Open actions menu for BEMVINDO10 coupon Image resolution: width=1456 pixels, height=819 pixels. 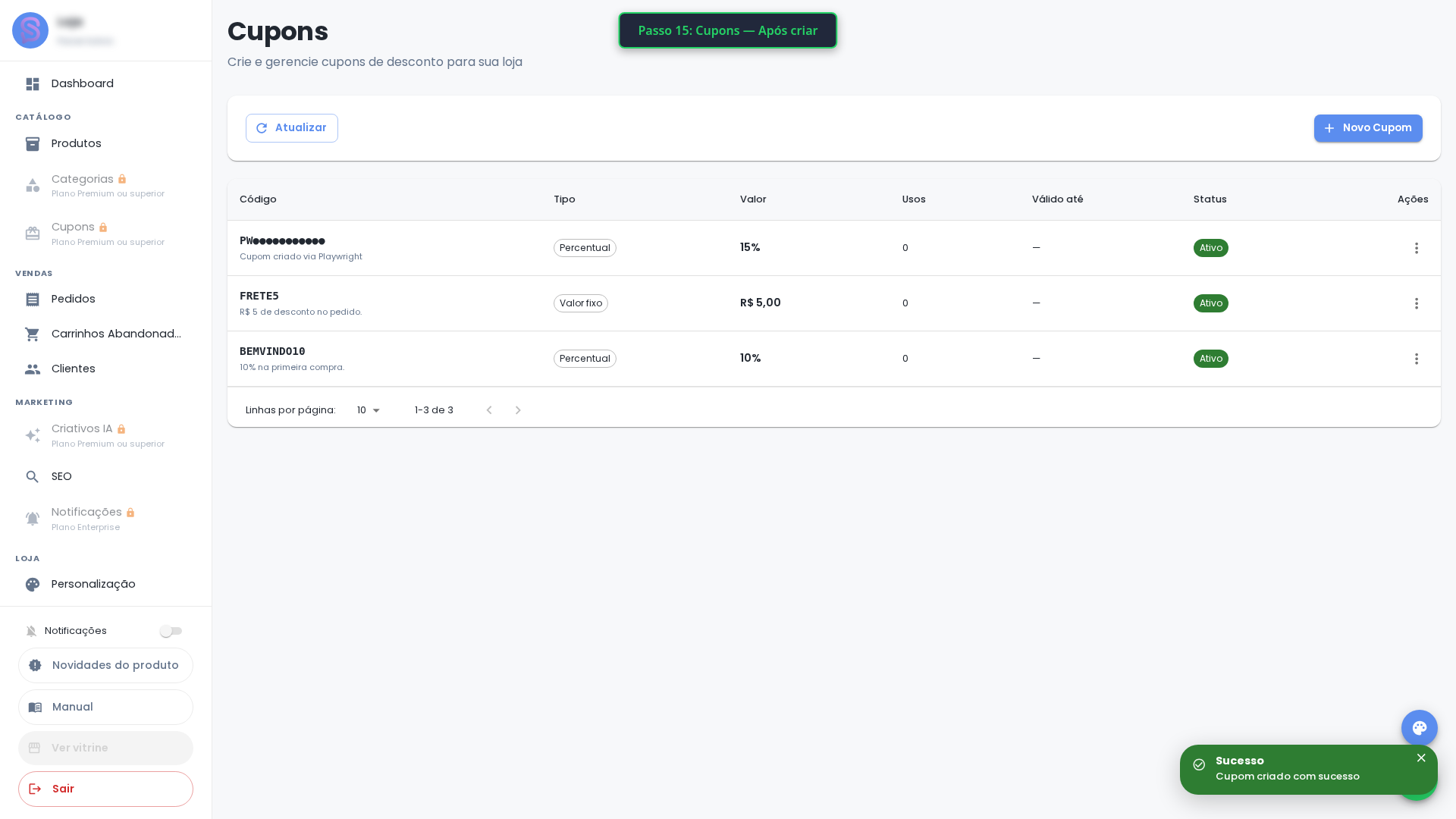(1417, 359)
